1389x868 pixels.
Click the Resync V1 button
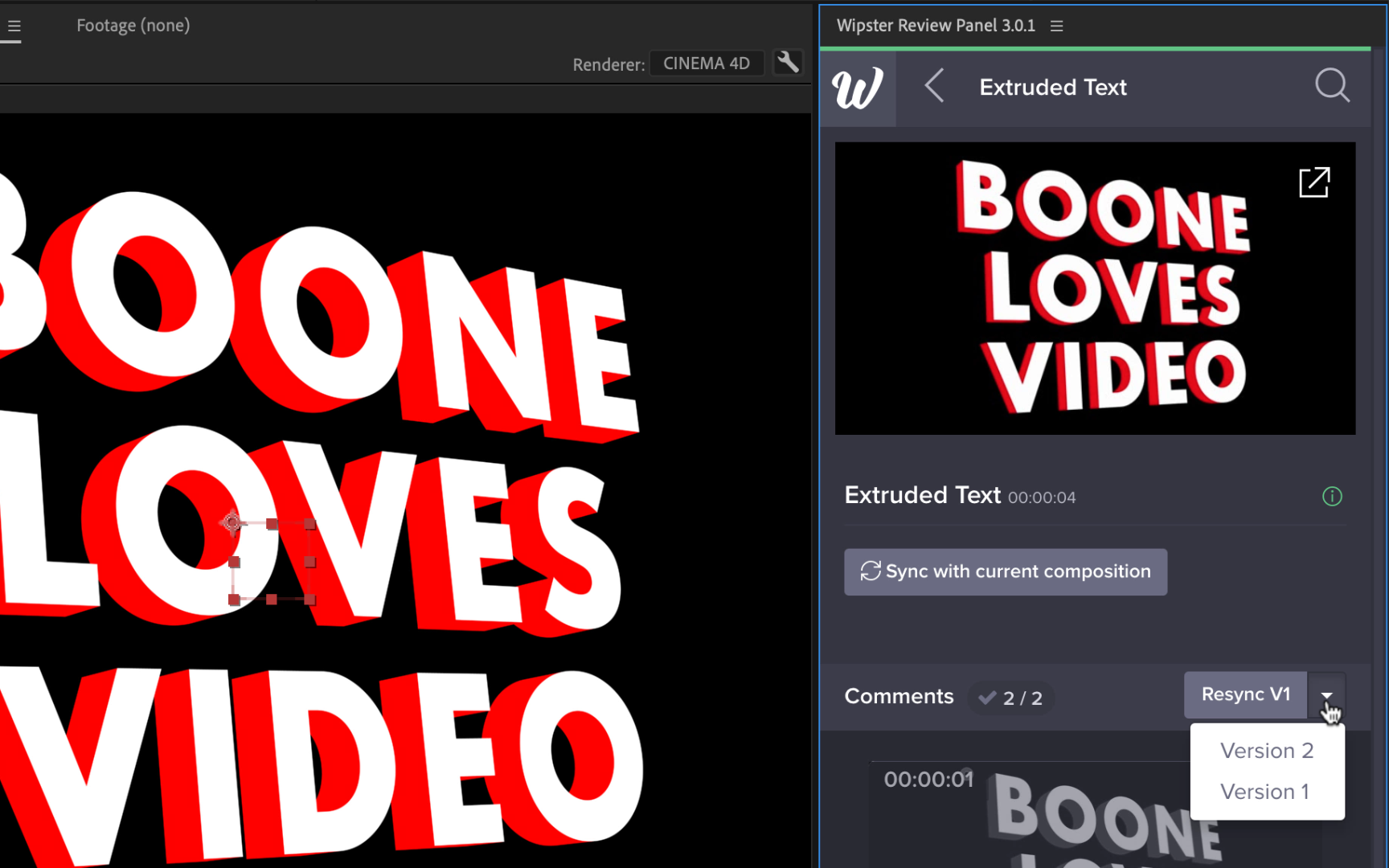coord(1245,694)
